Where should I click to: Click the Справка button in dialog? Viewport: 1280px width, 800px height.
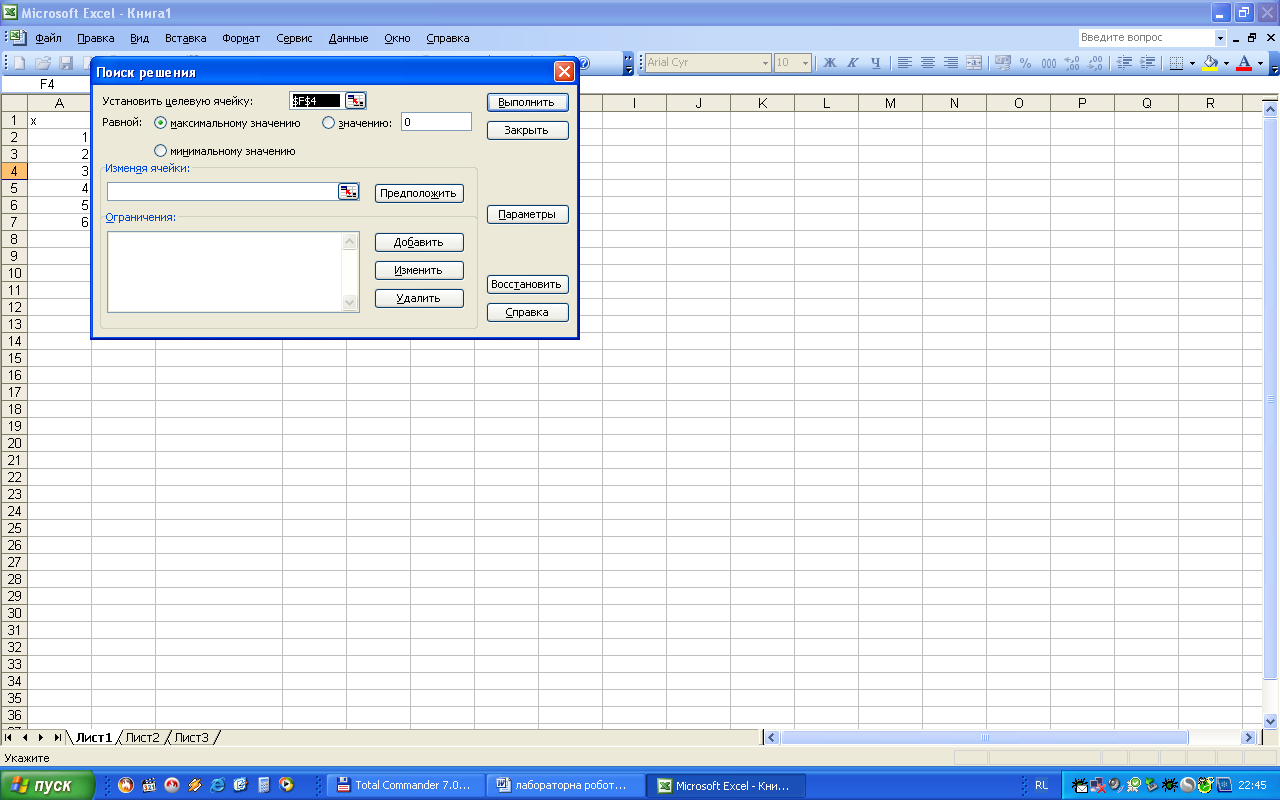527,312
